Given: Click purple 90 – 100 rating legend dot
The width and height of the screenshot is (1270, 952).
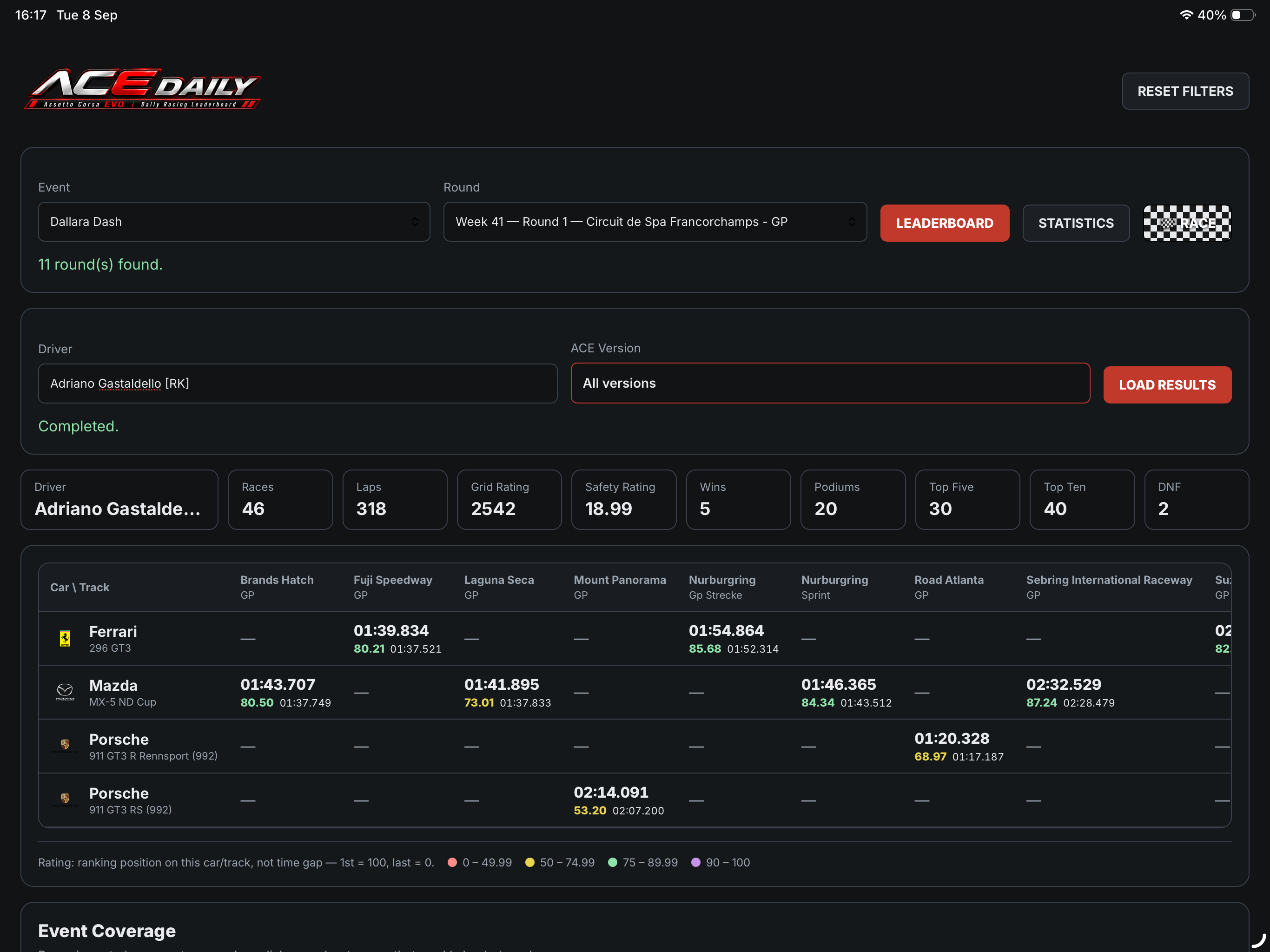Looking at the screenshot, I should (696, 862).
